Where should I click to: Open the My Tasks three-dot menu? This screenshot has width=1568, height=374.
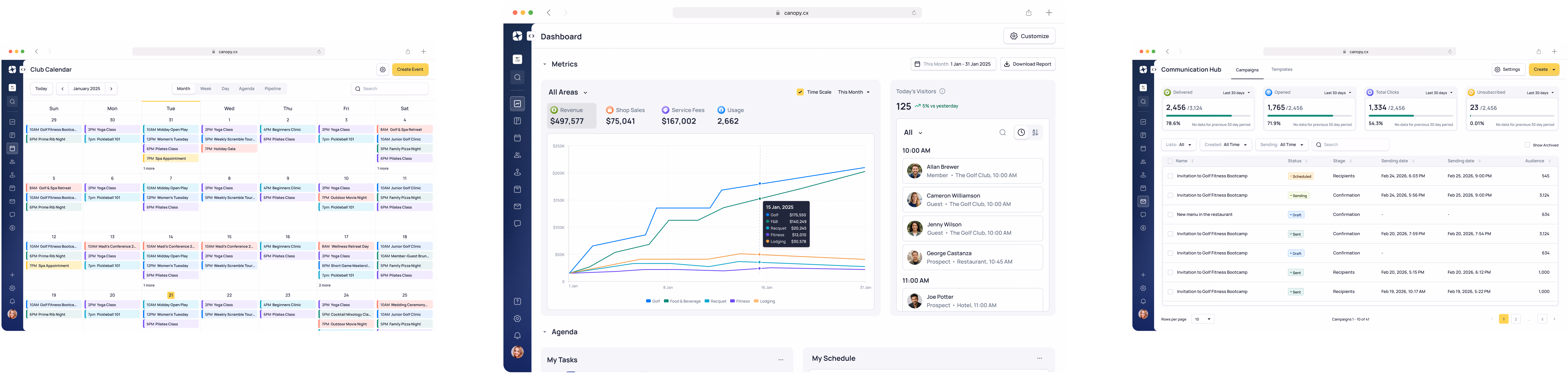tap(781, 360)
